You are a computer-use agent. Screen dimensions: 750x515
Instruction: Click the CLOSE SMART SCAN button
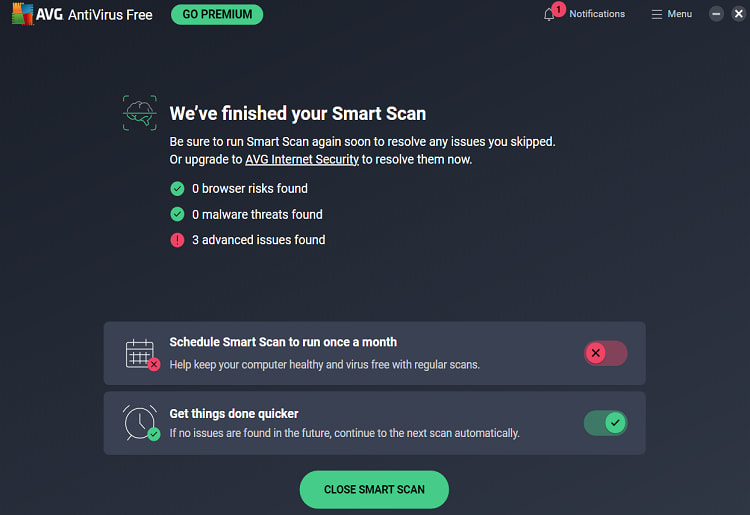pos(374,489)
